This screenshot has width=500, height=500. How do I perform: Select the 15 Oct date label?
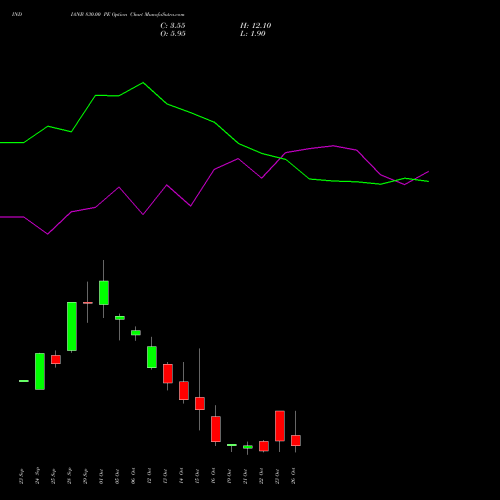coord(197,476)
